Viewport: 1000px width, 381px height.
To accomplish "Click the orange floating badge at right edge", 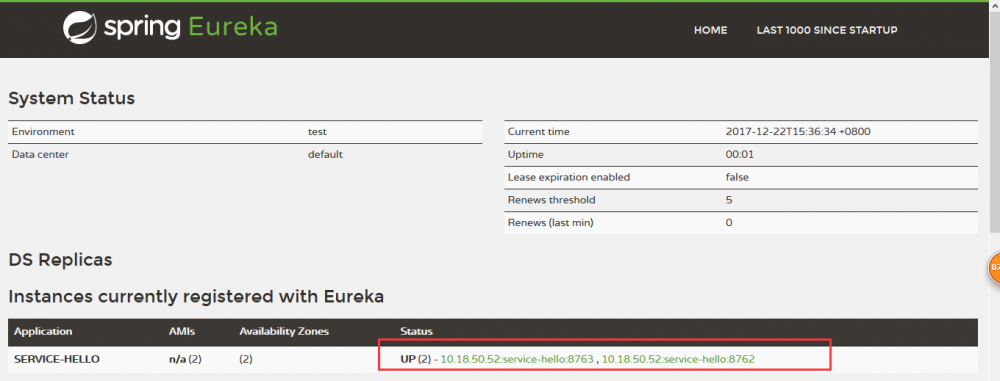I will click(x=994, y=267).
